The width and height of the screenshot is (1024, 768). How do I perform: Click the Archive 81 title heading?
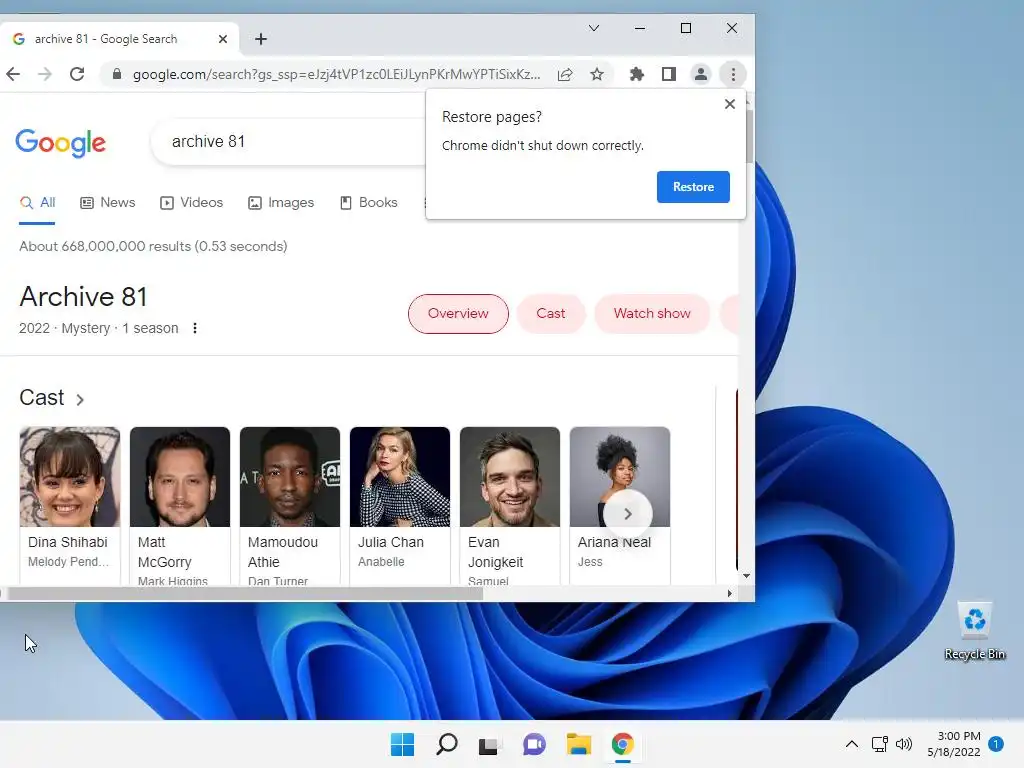pyautogui.click(x=83, y=296)
